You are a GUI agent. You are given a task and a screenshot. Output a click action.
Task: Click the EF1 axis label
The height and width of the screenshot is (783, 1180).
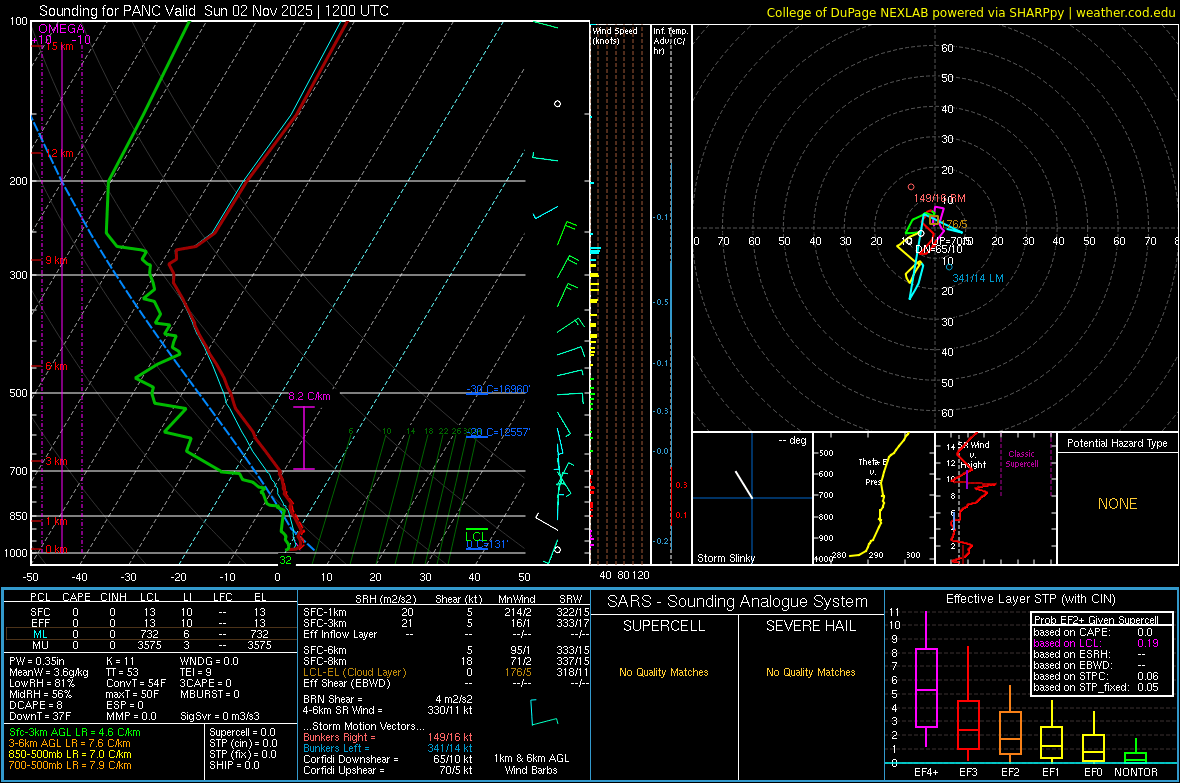1051,772
